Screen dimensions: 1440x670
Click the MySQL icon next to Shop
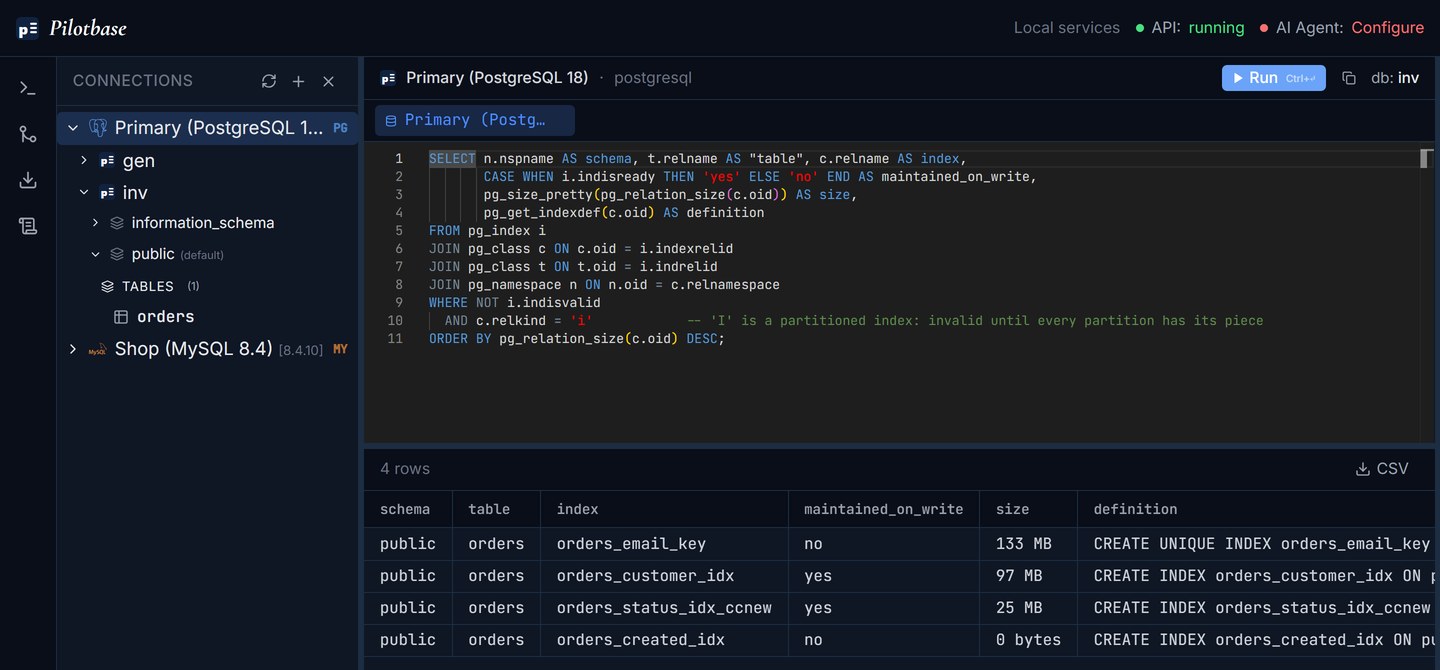[97, 349]
